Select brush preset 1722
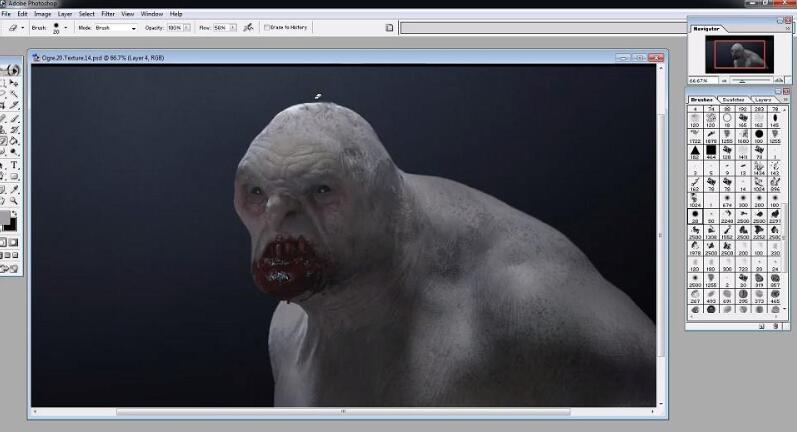The height and width of the screenshot is (432, 797). click(695, 136)
